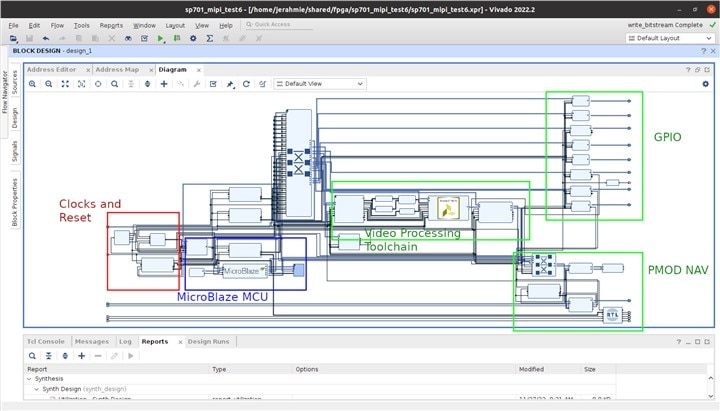Collapse the Synthesis tree node

[29, 379]
